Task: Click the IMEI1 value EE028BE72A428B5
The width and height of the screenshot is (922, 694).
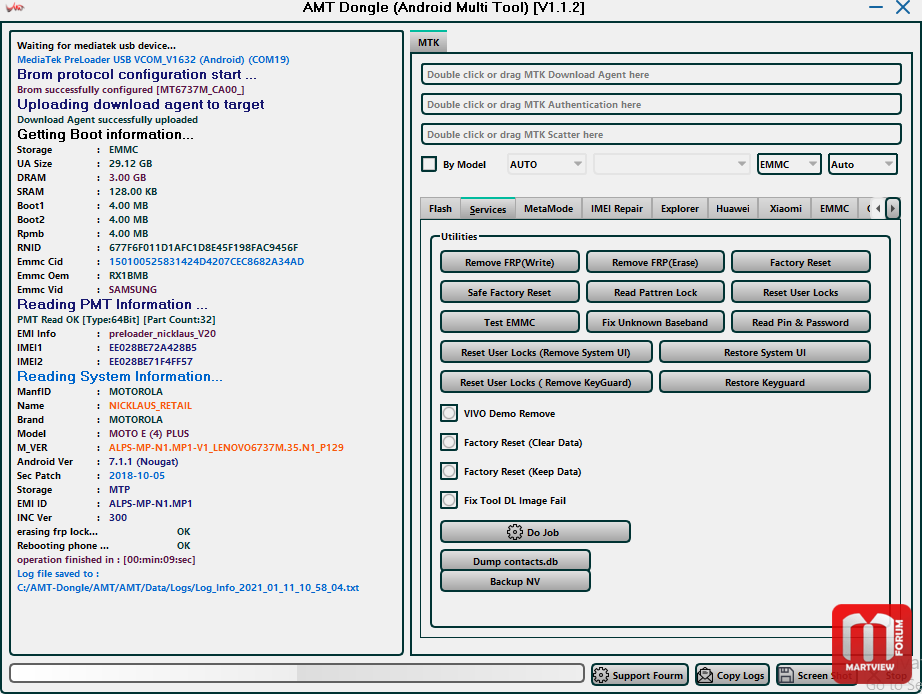Action: 153,348
